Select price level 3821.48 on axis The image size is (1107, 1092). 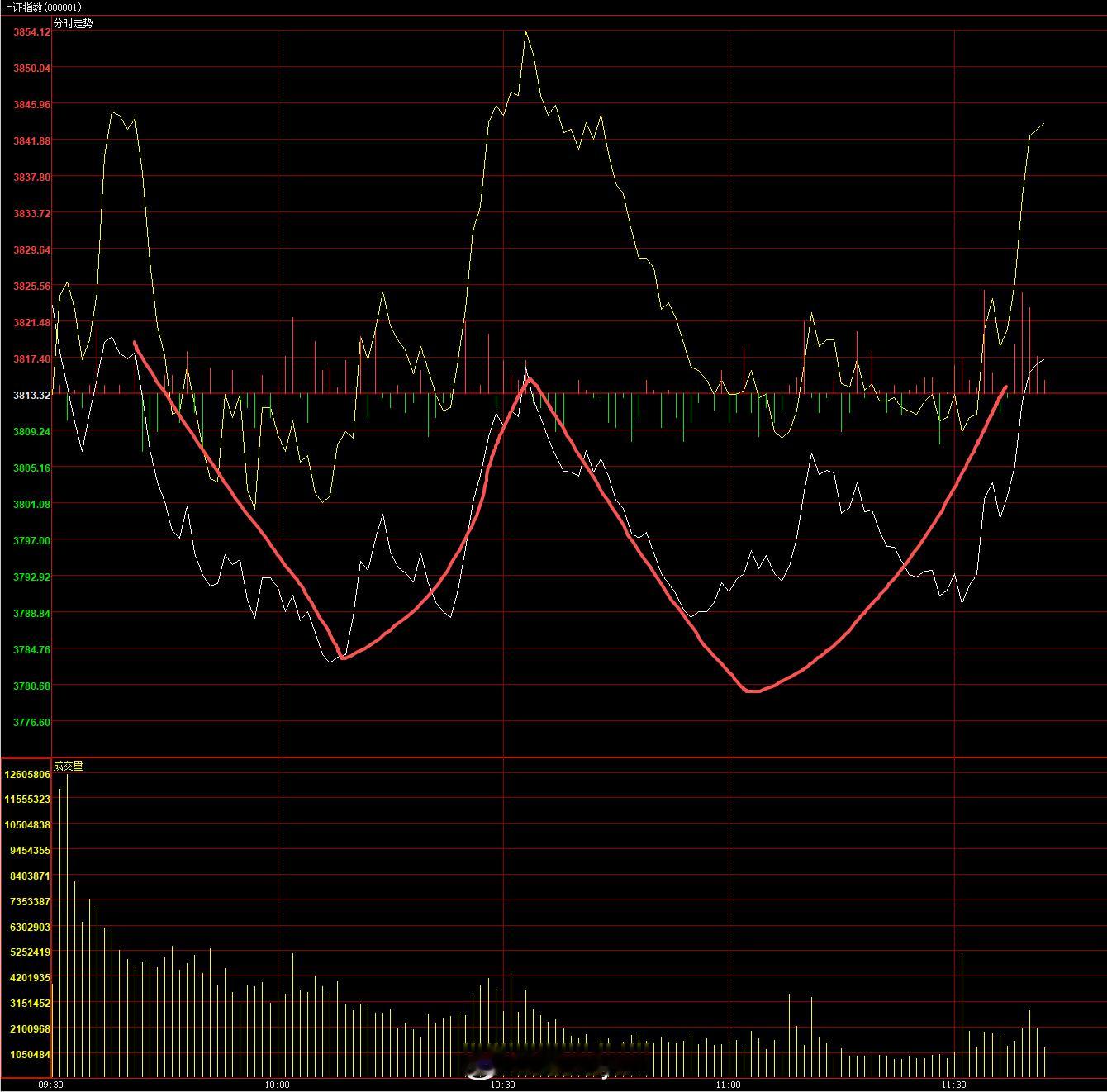click(x=31, y=322)
